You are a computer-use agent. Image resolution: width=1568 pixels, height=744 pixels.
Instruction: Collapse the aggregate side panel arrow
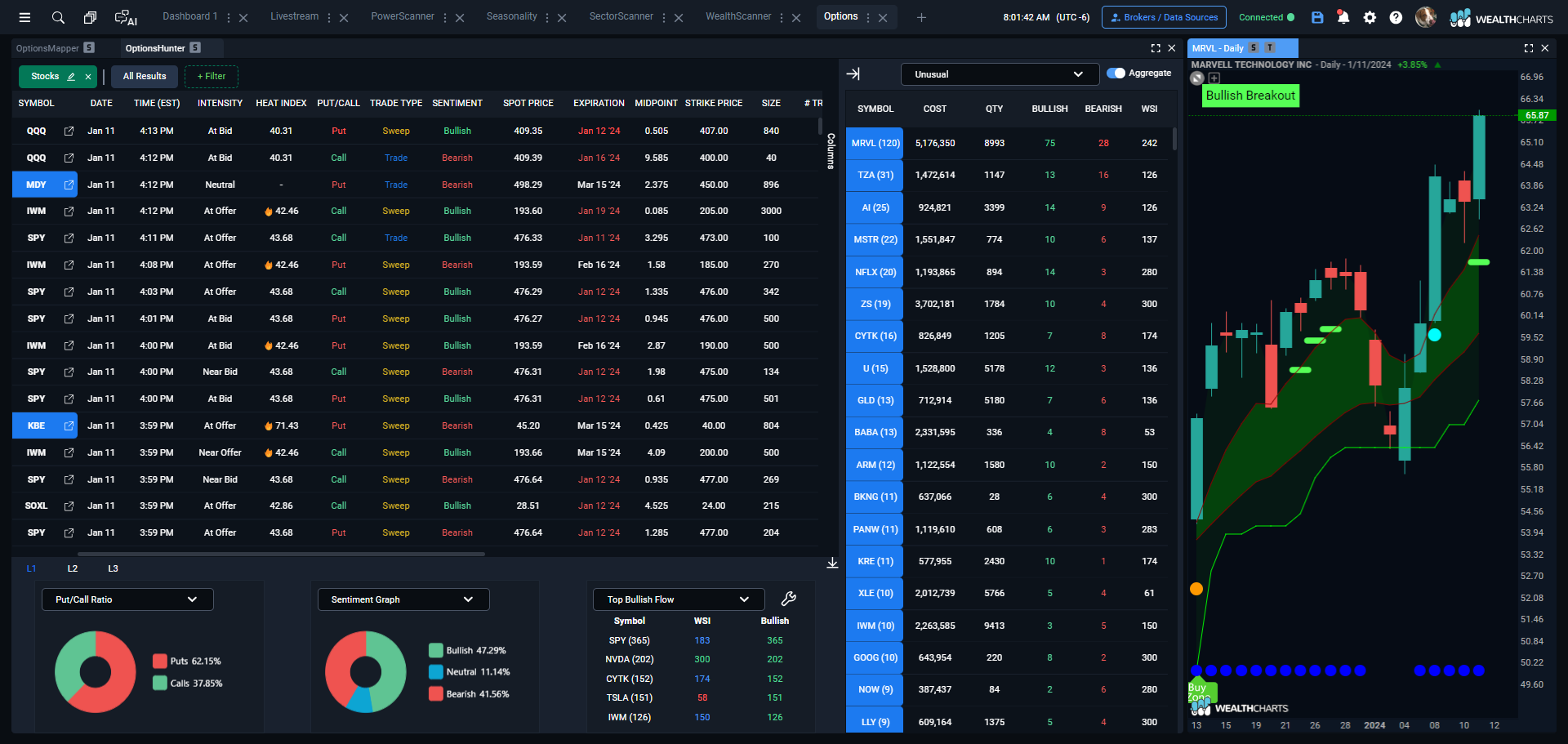(853, 74)
